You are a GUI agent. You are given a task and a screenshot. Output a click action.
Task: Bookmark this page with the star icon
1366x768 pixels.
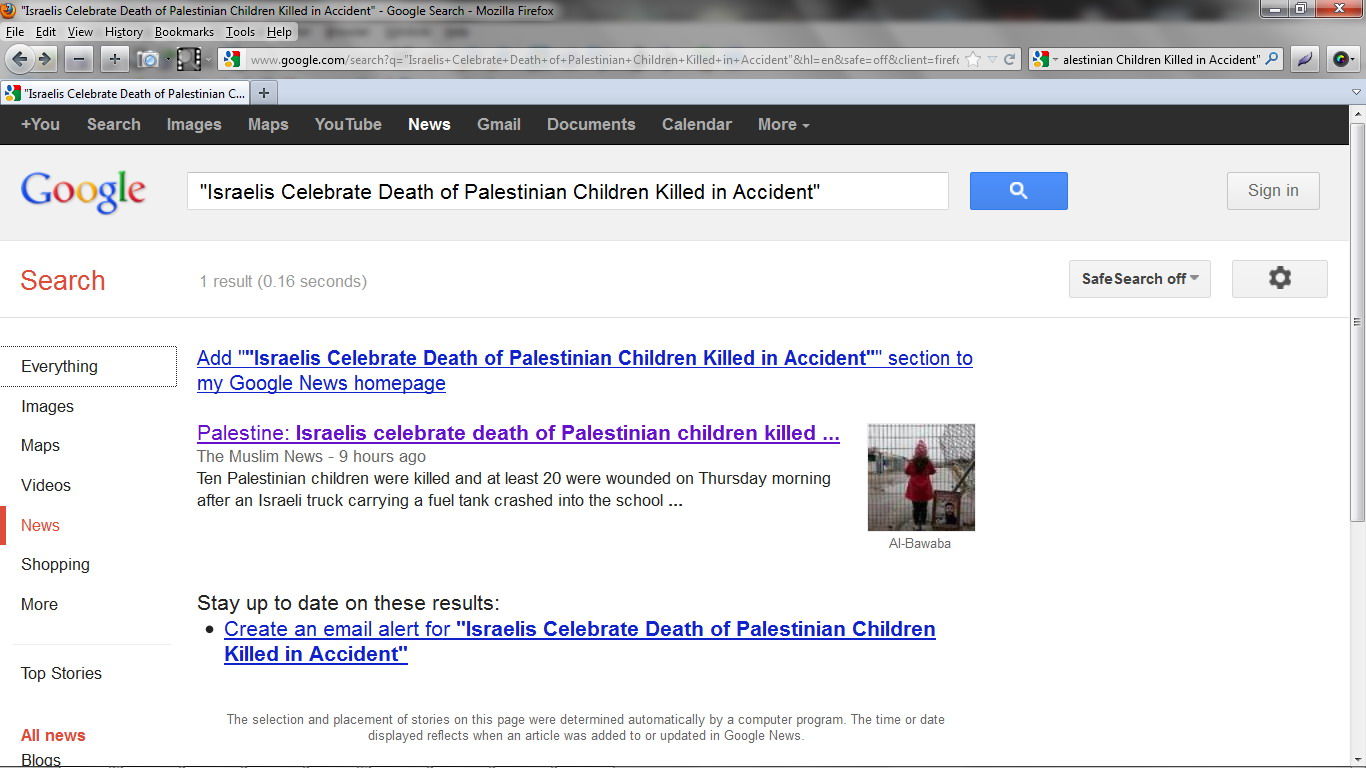click(972, 59)
